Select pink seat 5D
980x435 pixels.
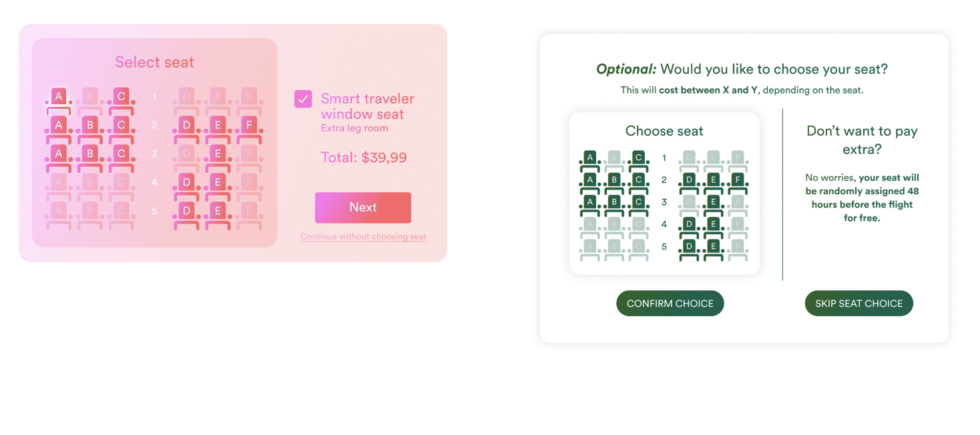186,210
